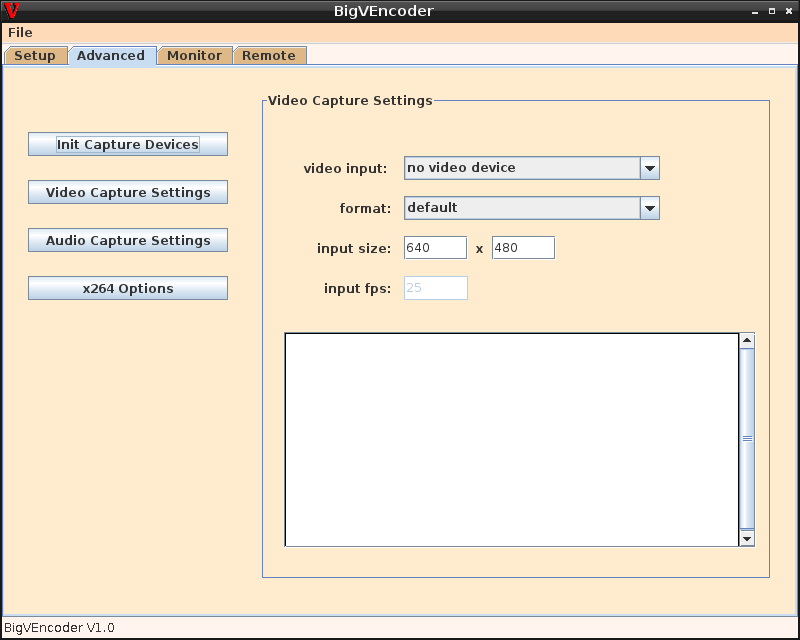This screenshot has height=640, width=800.
Task: Minimize the BigVEncoder window
Action: coord(755,11)
